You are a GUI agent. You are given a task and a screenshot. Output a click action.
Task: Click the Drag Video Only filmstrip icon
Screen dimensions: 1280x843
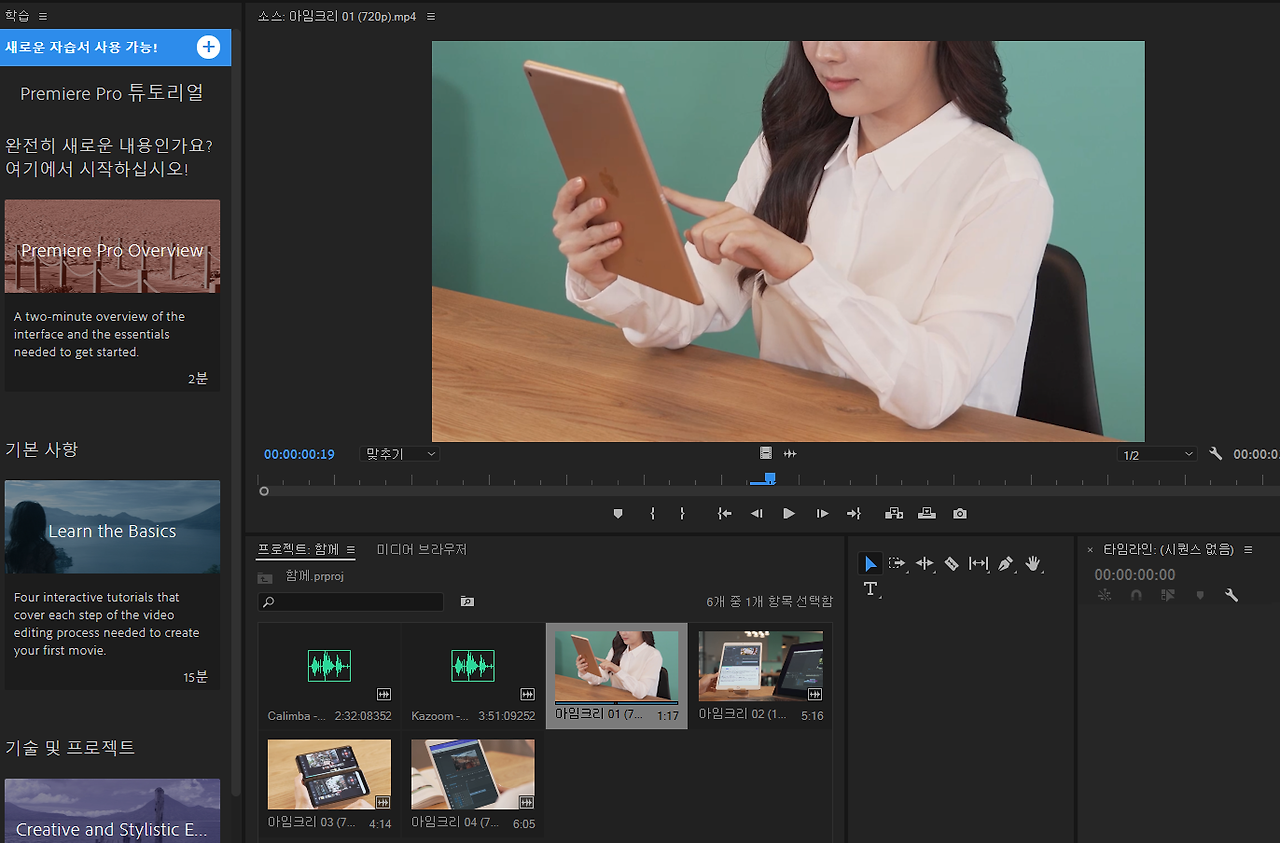tap(766, 454)
